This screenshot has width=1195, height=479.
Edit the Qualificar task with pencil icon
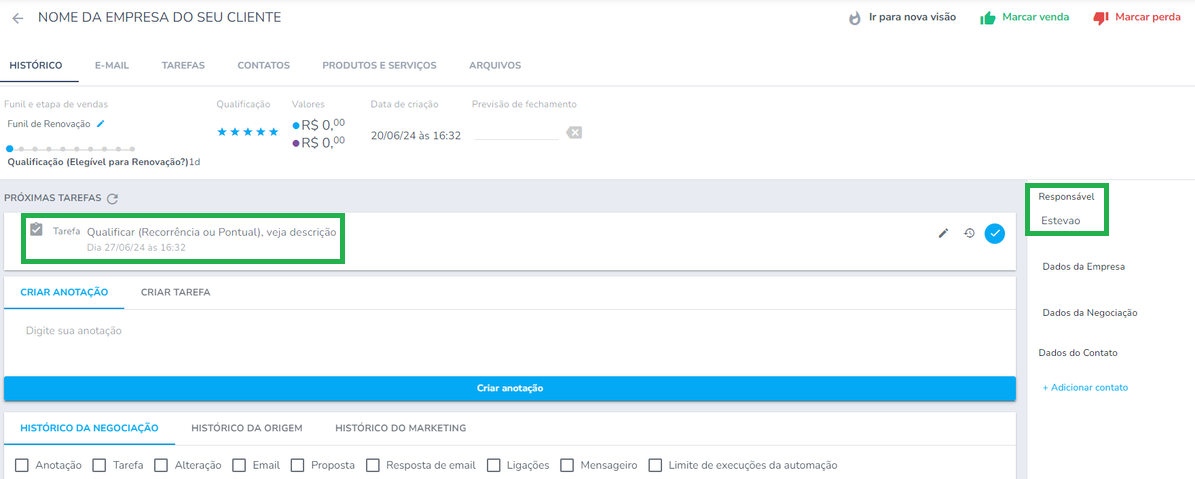(943, 233)
